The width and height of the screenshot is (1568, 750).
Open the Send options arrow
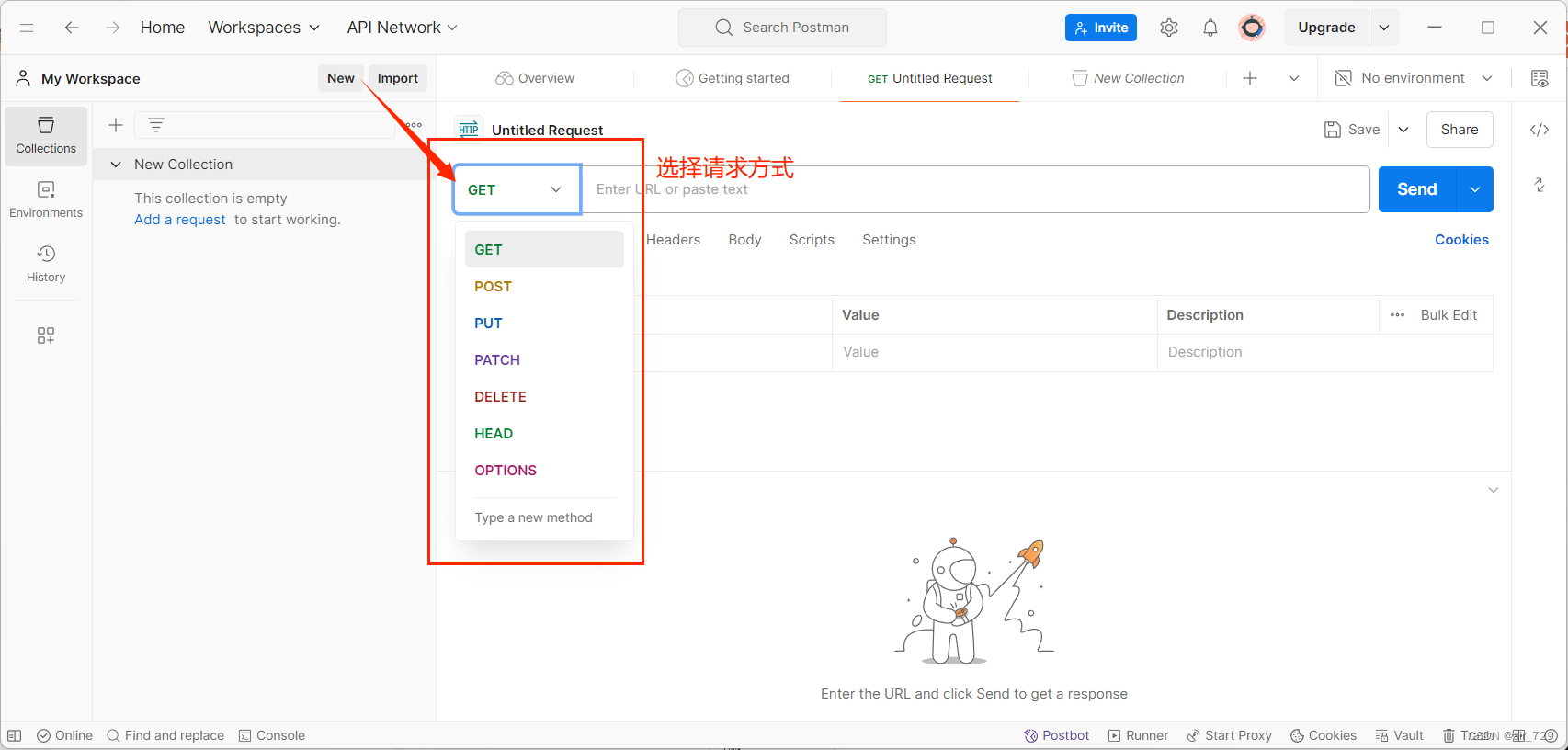pyautogui.click(x=1475, y=189)
